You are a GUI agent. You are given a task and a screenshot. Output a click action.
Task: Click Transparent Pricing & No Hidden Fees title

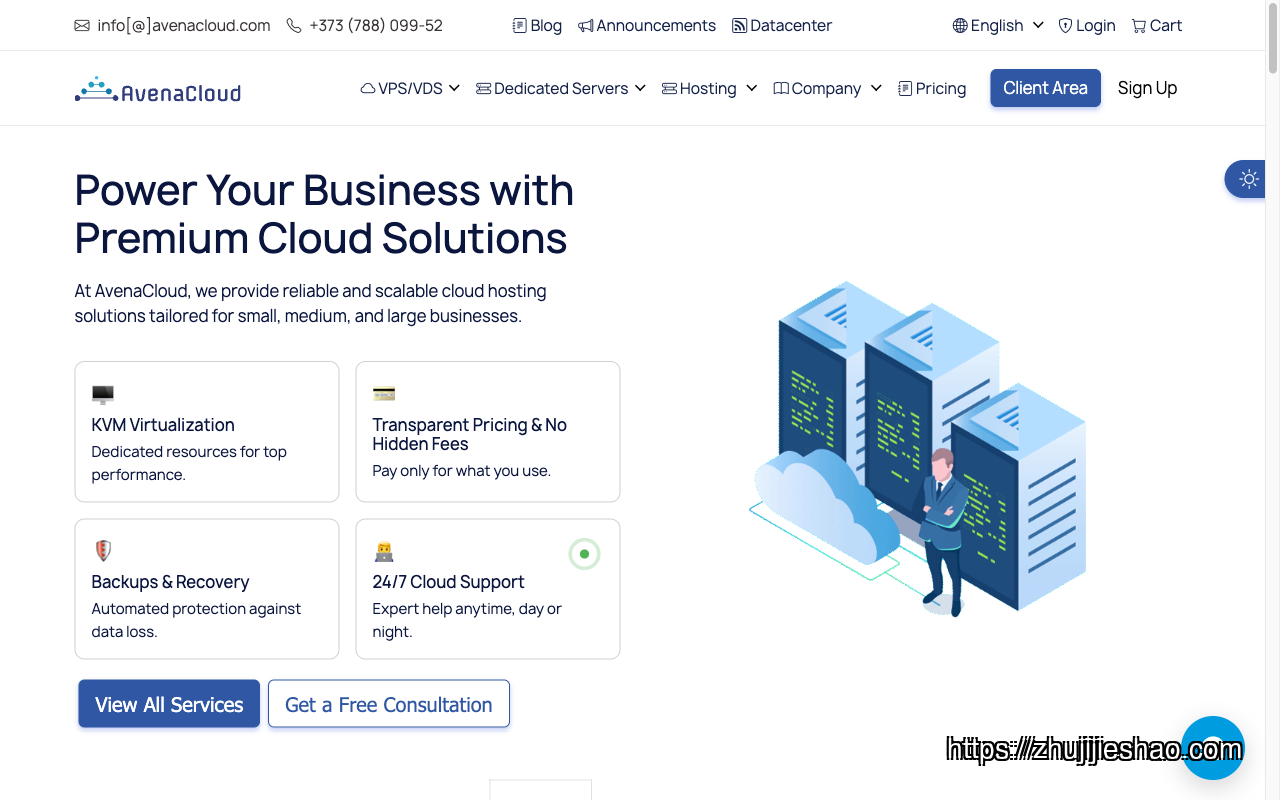click(x=470, y=434)
